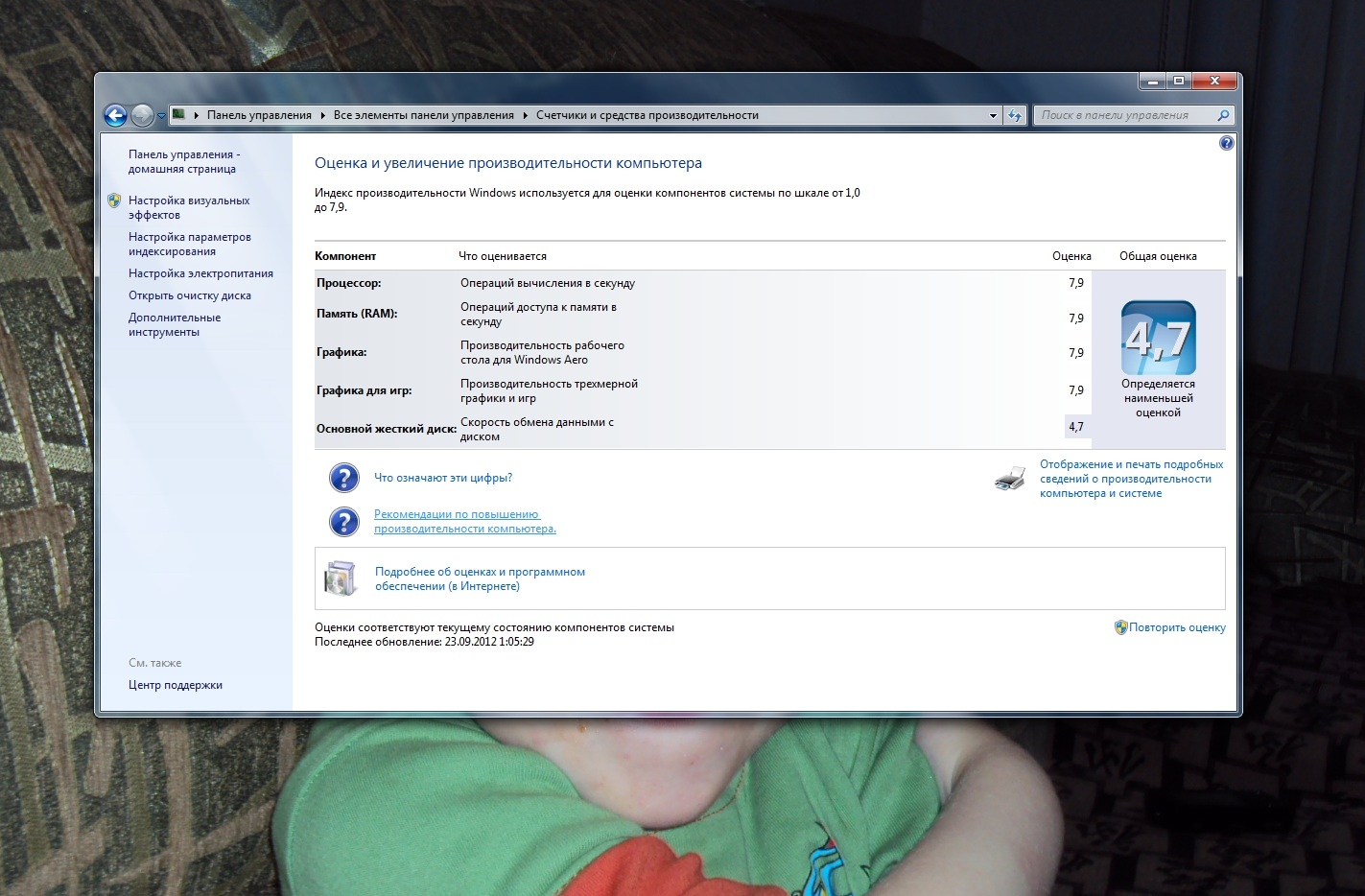Viewport: 1365px width, 896px height.
Task: Click the blue Back arrow button
Action: coord(115,116)
